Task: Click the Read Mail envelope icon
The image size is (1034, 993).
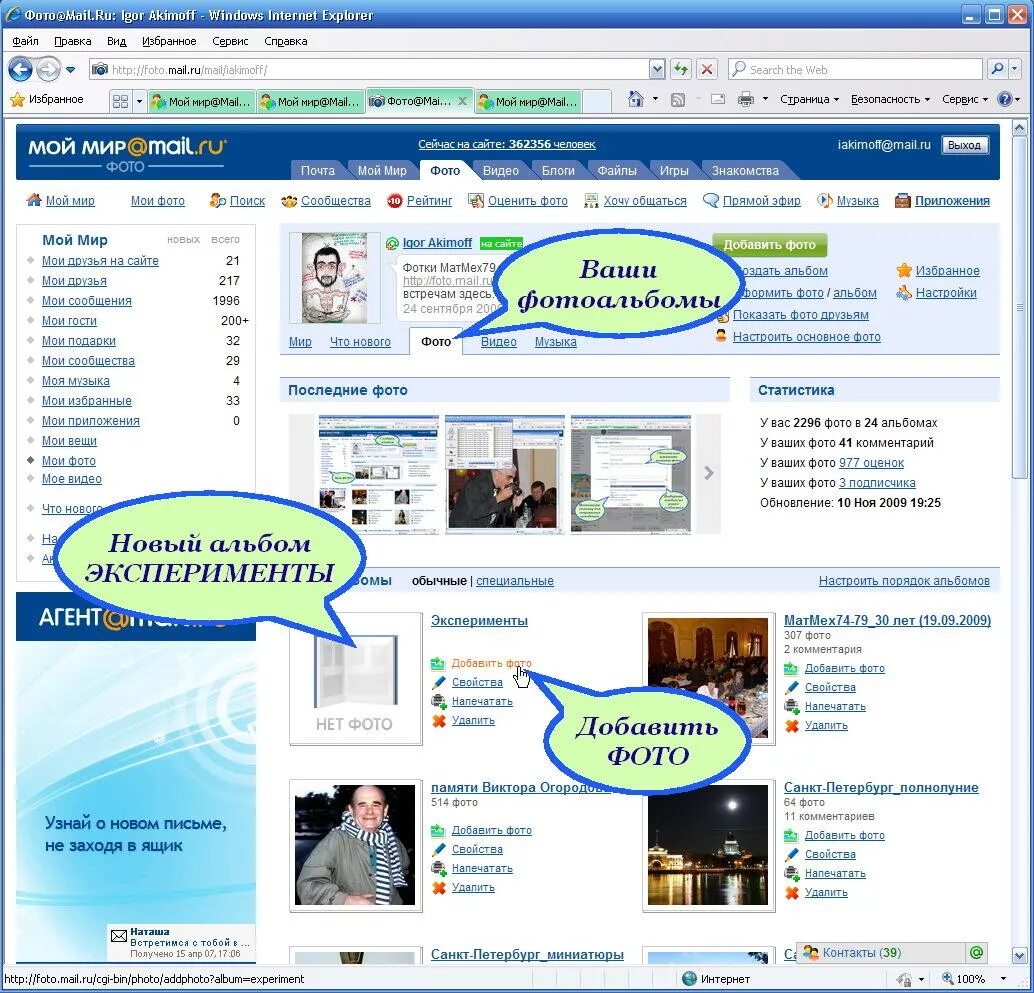Action: point(718,100)
